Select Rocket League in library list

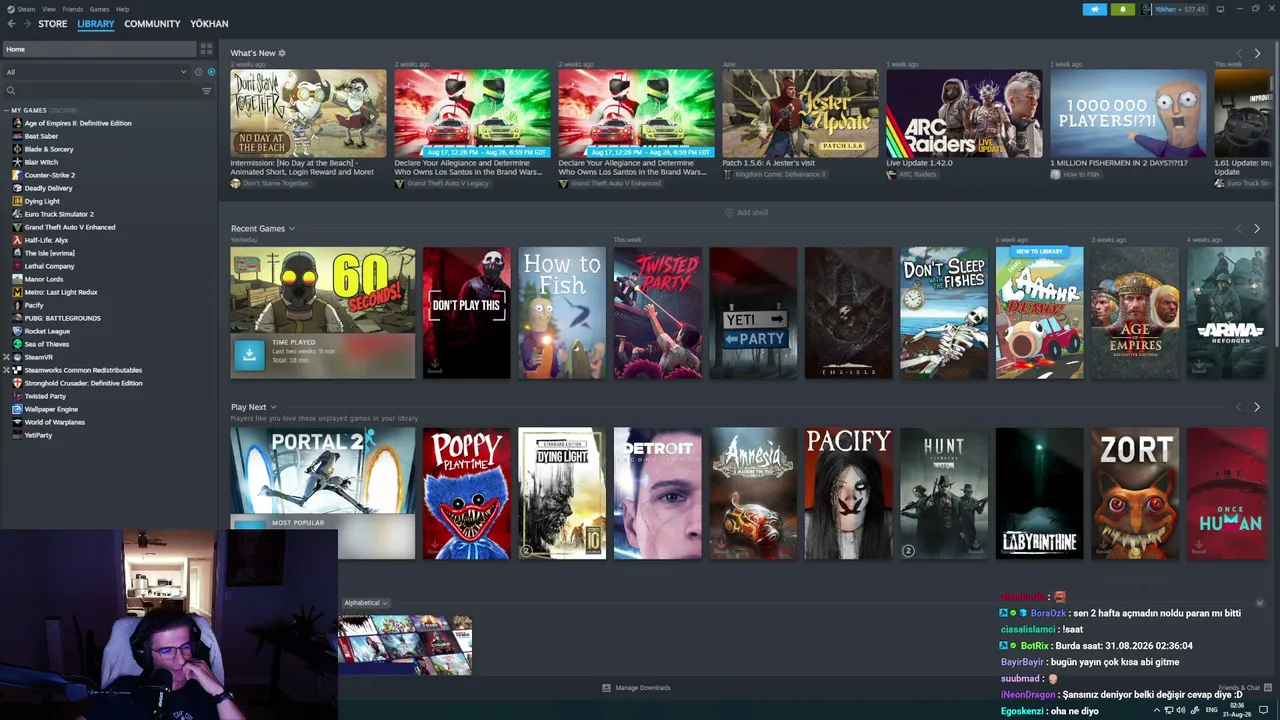click(x=47, y=331)
